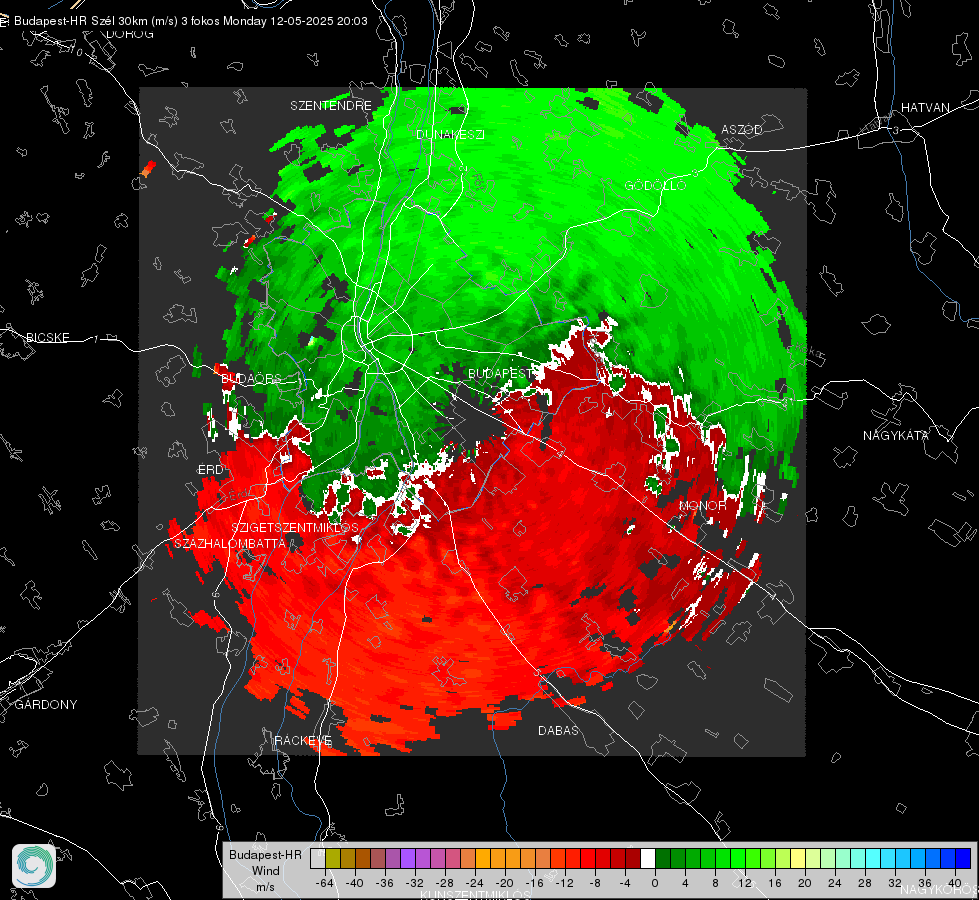Click the 'm/s' unit label in legend
This screenshot has width=979, height=900.
click(x=265, y=887)
